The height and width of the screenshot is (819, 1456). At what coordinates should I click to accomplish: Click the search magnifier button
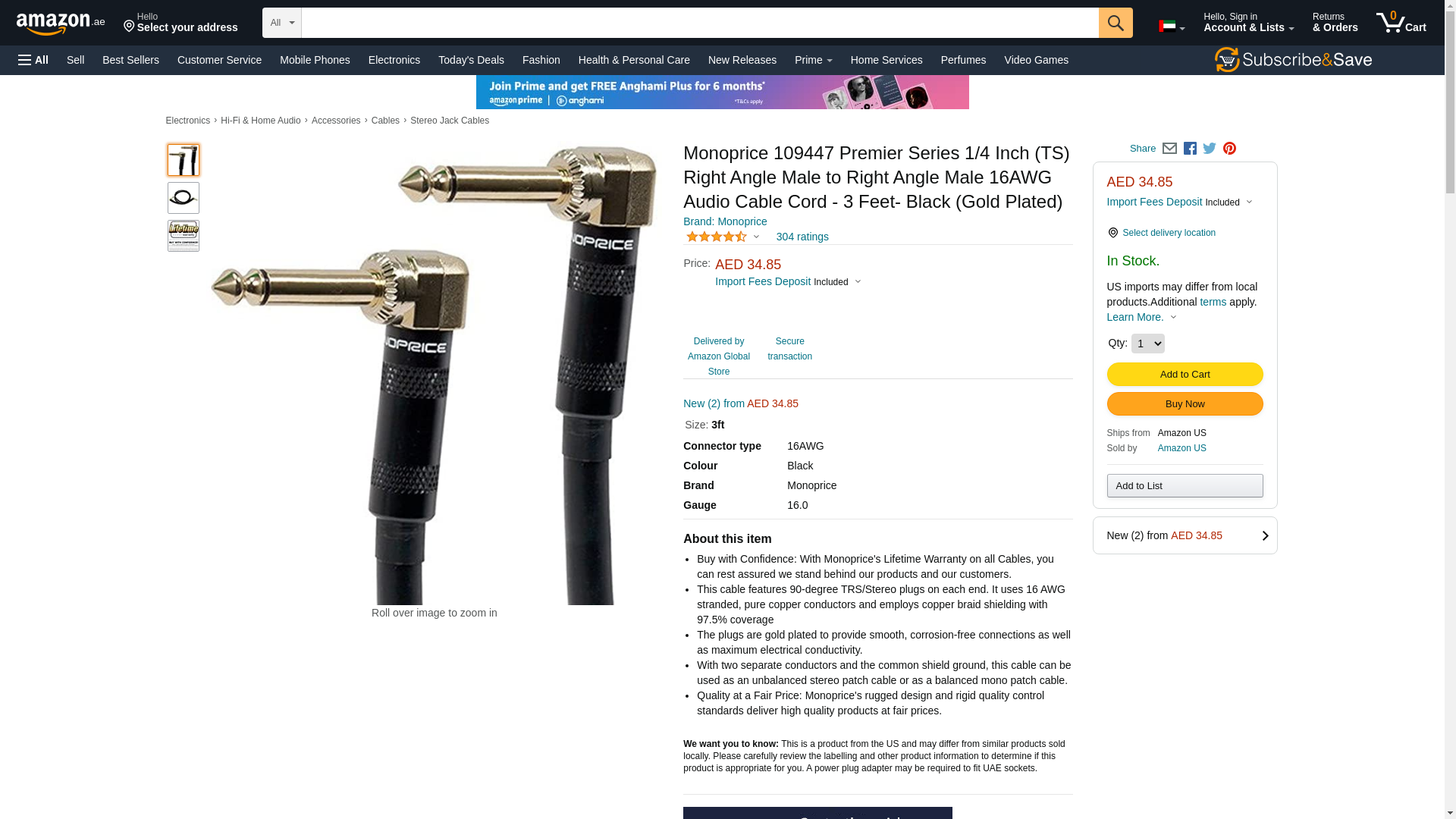pyautogui.click(x=1116, y=23)
